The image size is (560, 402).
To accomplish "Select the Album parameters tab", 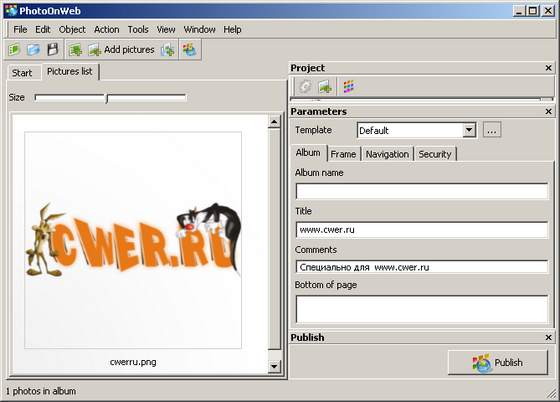I will [x=308, y=153].
